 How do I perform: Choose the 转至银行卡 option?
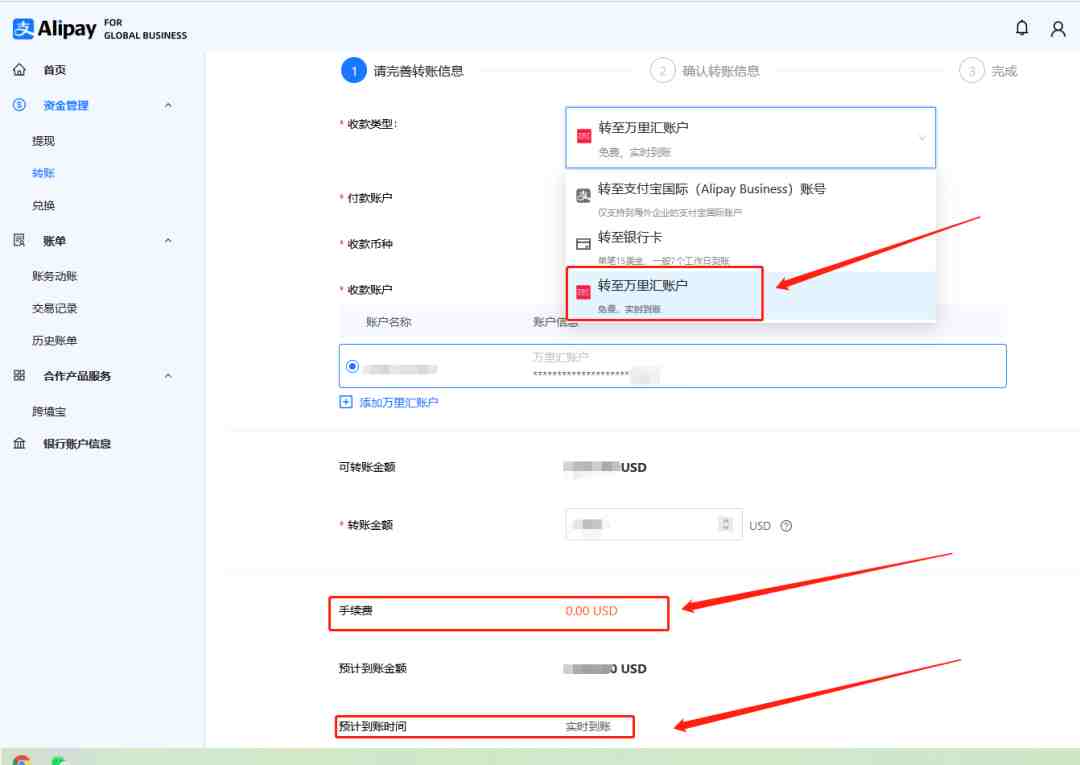(x=750, y=246)
